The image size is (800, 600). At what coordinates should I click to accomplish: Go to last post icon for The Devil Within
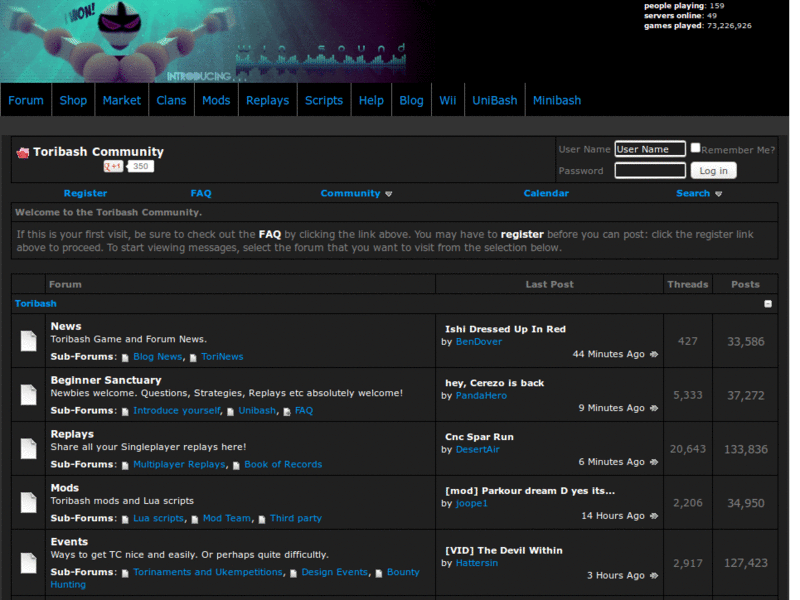pyautogui.click(x=654, y=576)
